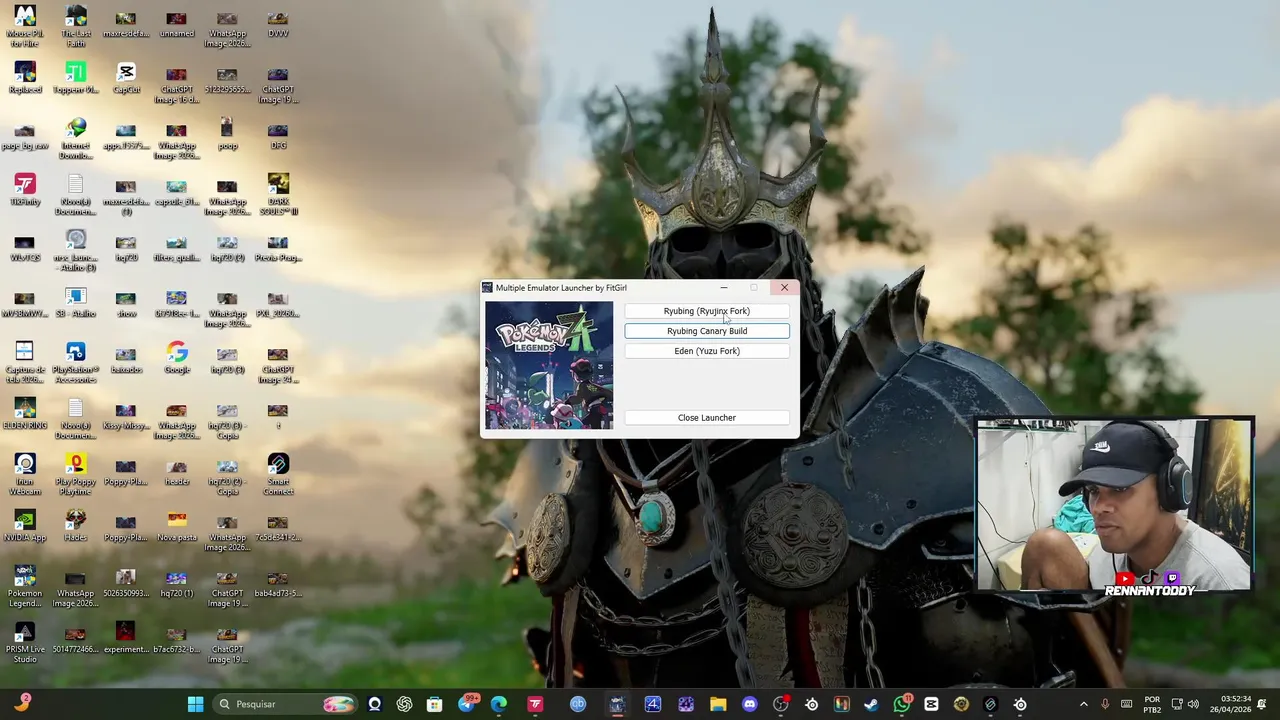Open CapCut from the taskbar

(931, 704)
